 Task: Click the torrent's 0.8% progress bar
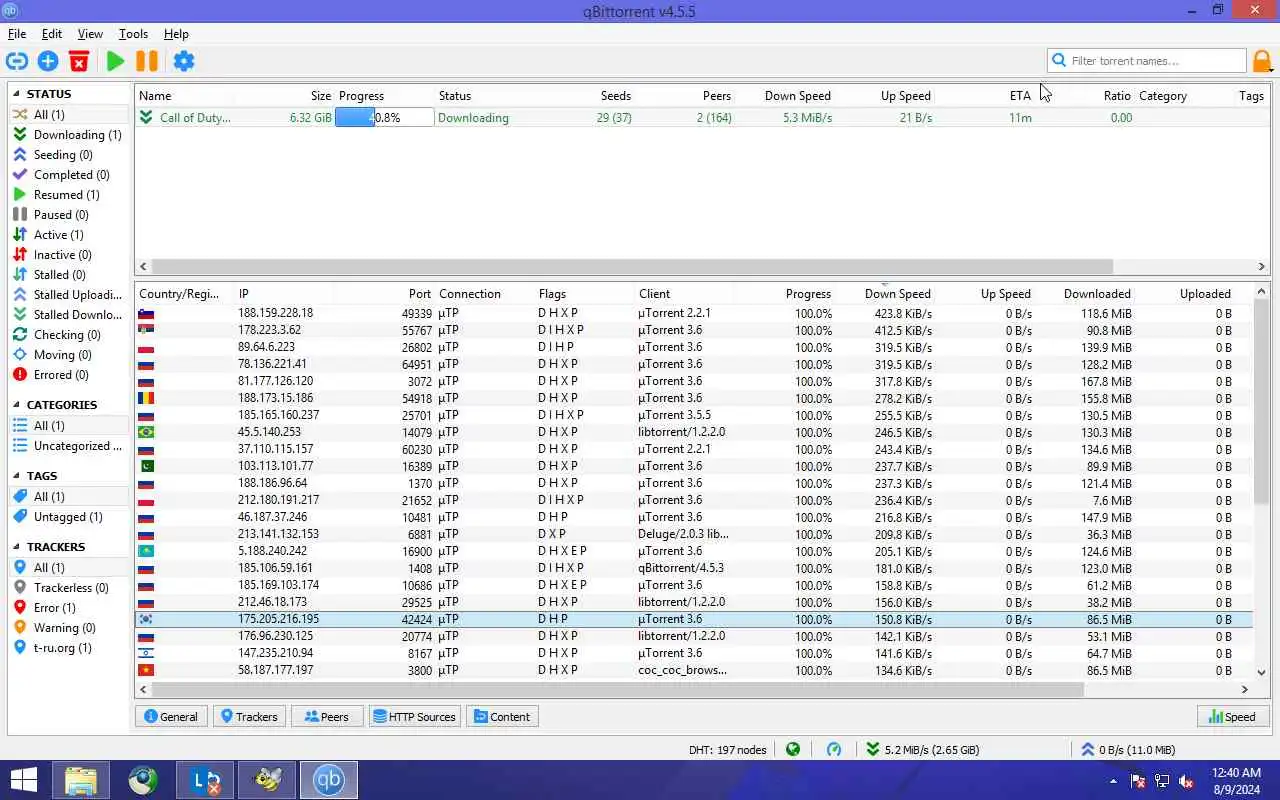point(384,117)
